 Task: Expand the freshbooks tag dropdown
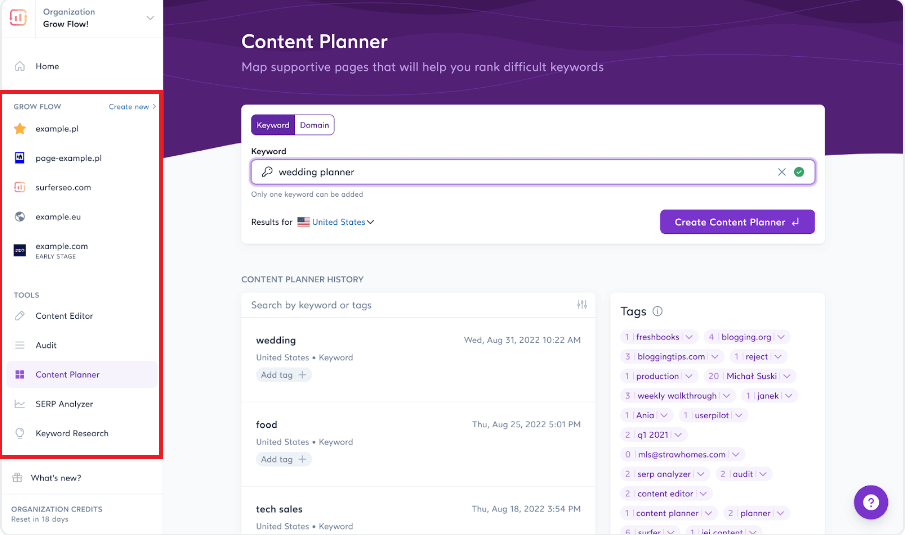click(688, 337)
